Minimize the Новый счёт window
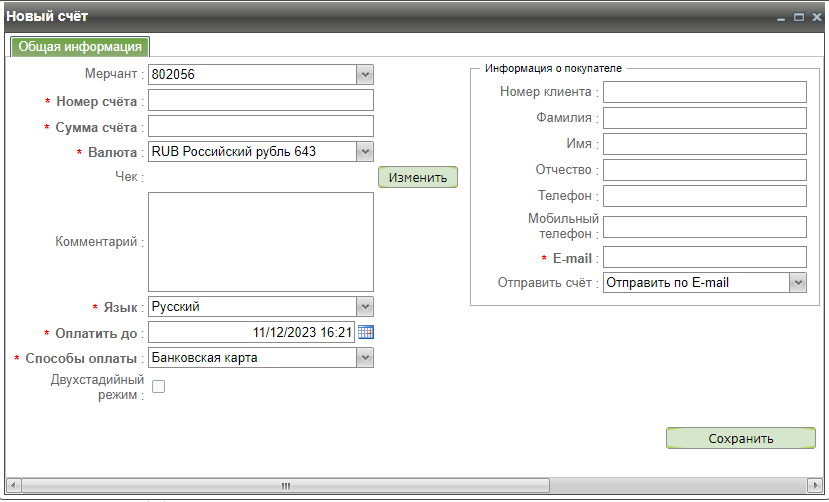The width and height of the screenshot is (829, 502). (782, 18)
